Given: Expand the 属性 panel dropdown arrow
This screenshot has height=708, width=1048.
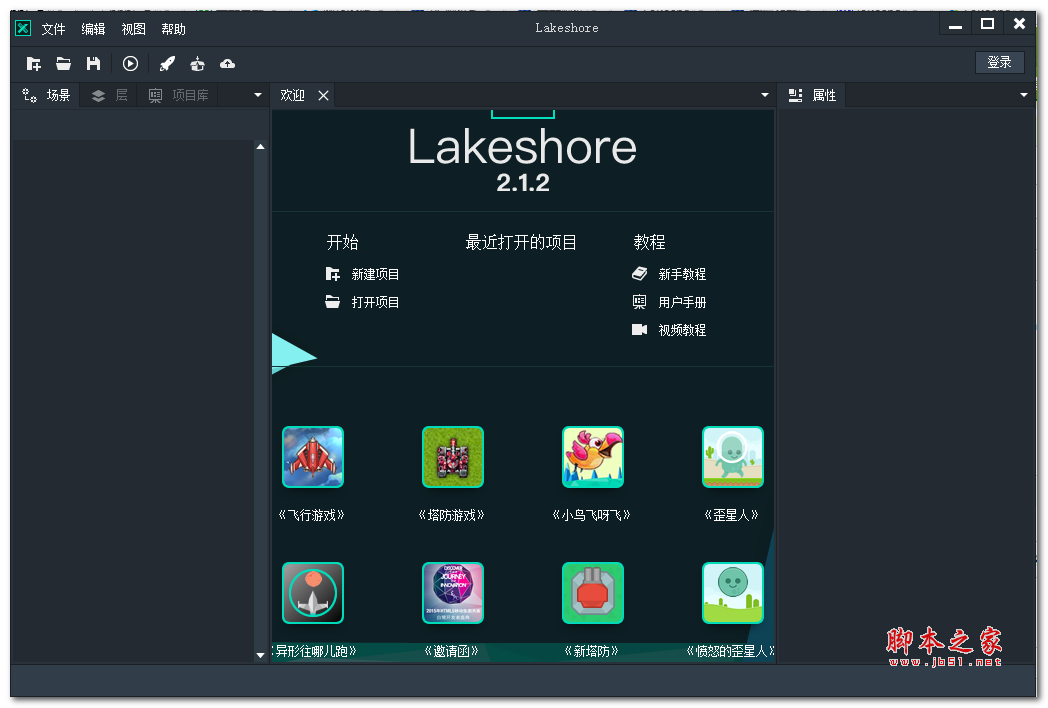Looking at the screenshot, I should (1023, 95).
